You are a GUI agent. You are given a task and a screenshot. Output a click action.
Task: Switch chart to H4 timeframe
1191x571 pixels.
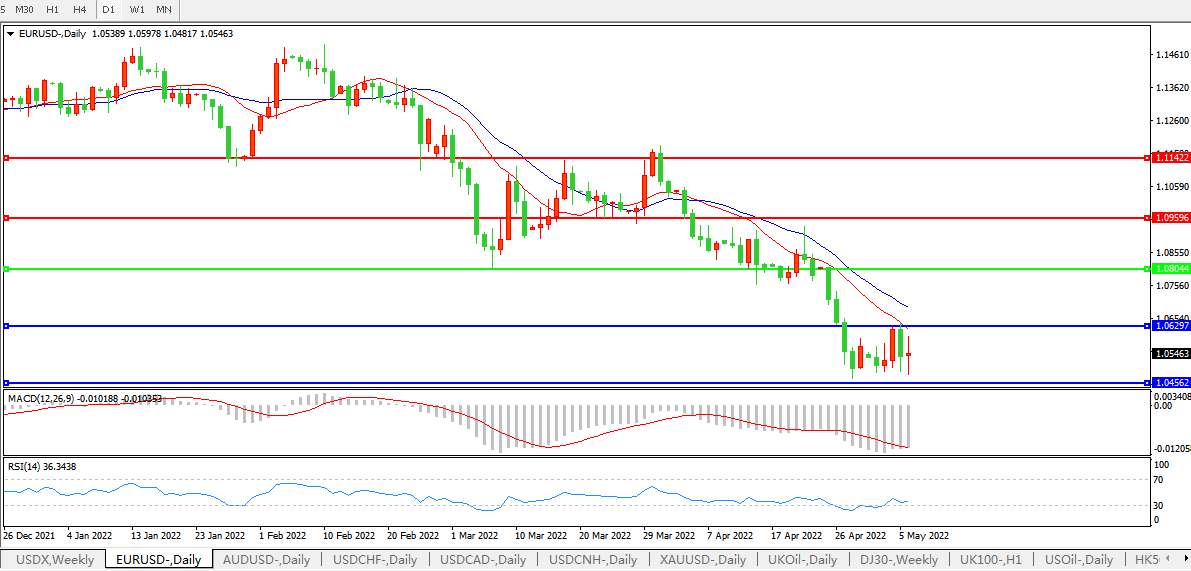pyautogui.click(x=80, y=9)
